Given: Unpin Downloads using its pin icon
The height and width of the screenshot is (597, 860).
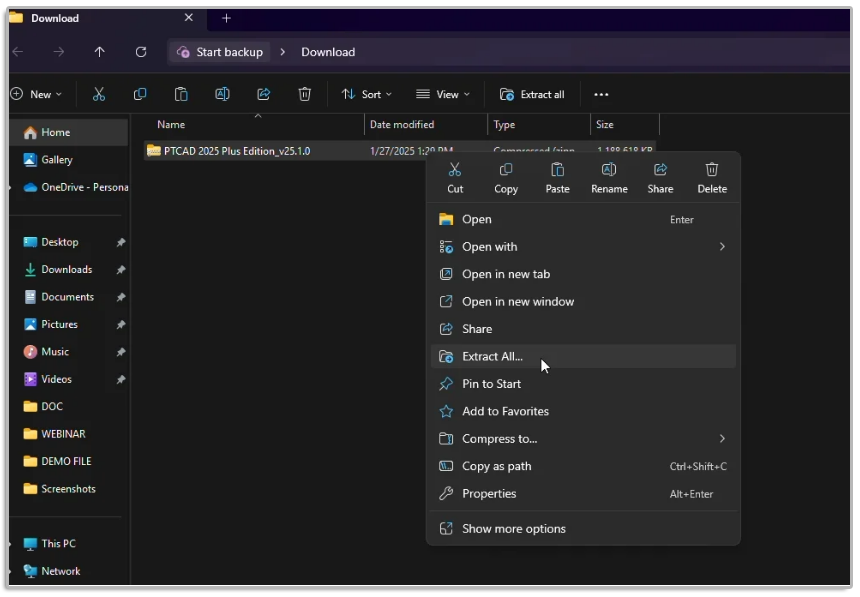Looking at the screenshot, I should 121,270.
